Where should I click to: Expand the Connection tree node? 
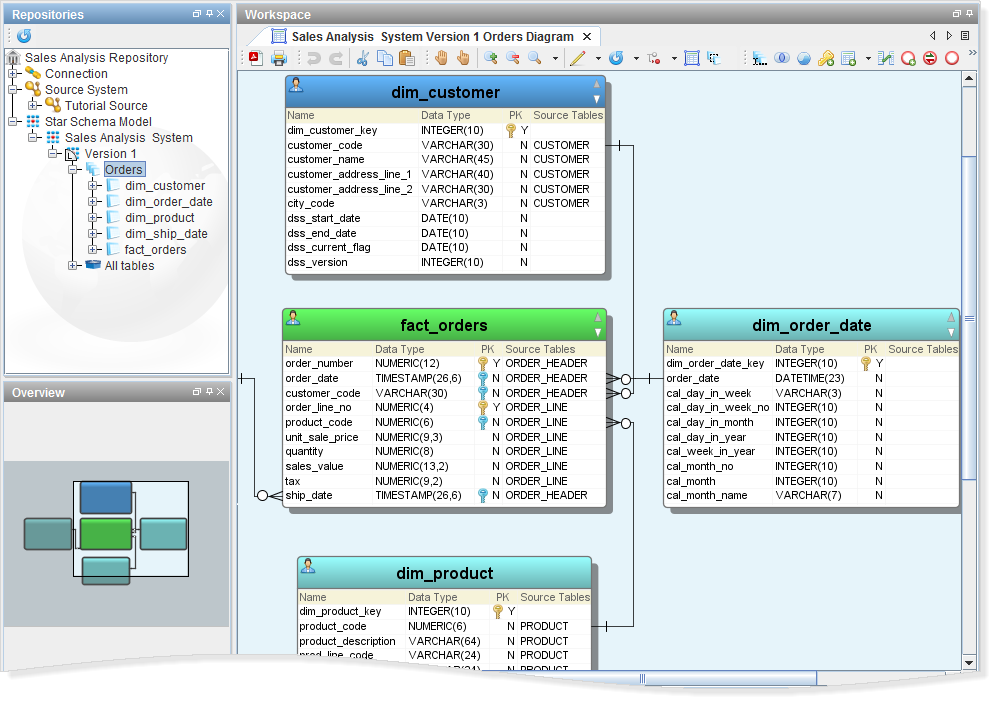(x=13, y=74)
